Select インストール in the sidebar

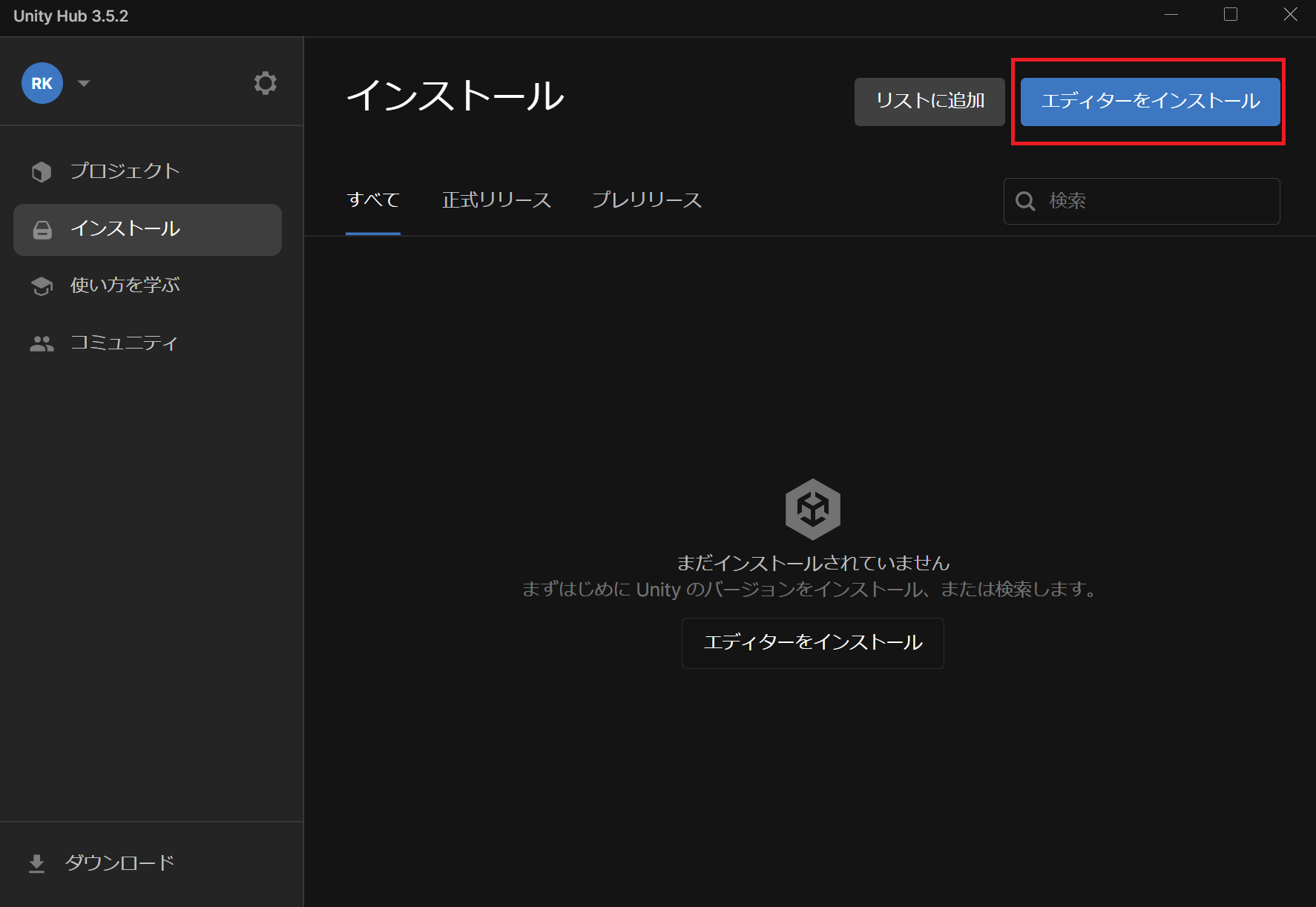148,230
